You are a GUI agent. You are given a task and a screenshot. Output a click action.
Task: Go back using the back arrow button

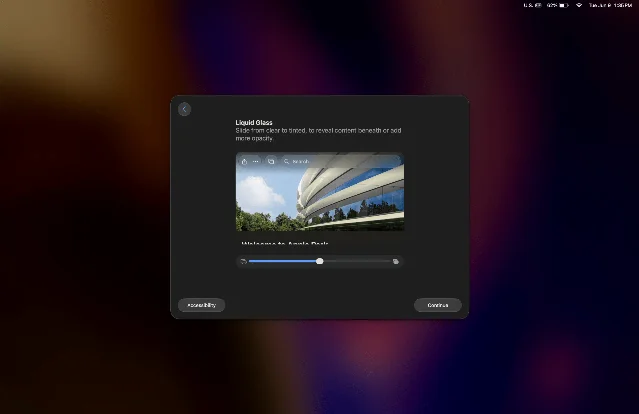(184, 109)
